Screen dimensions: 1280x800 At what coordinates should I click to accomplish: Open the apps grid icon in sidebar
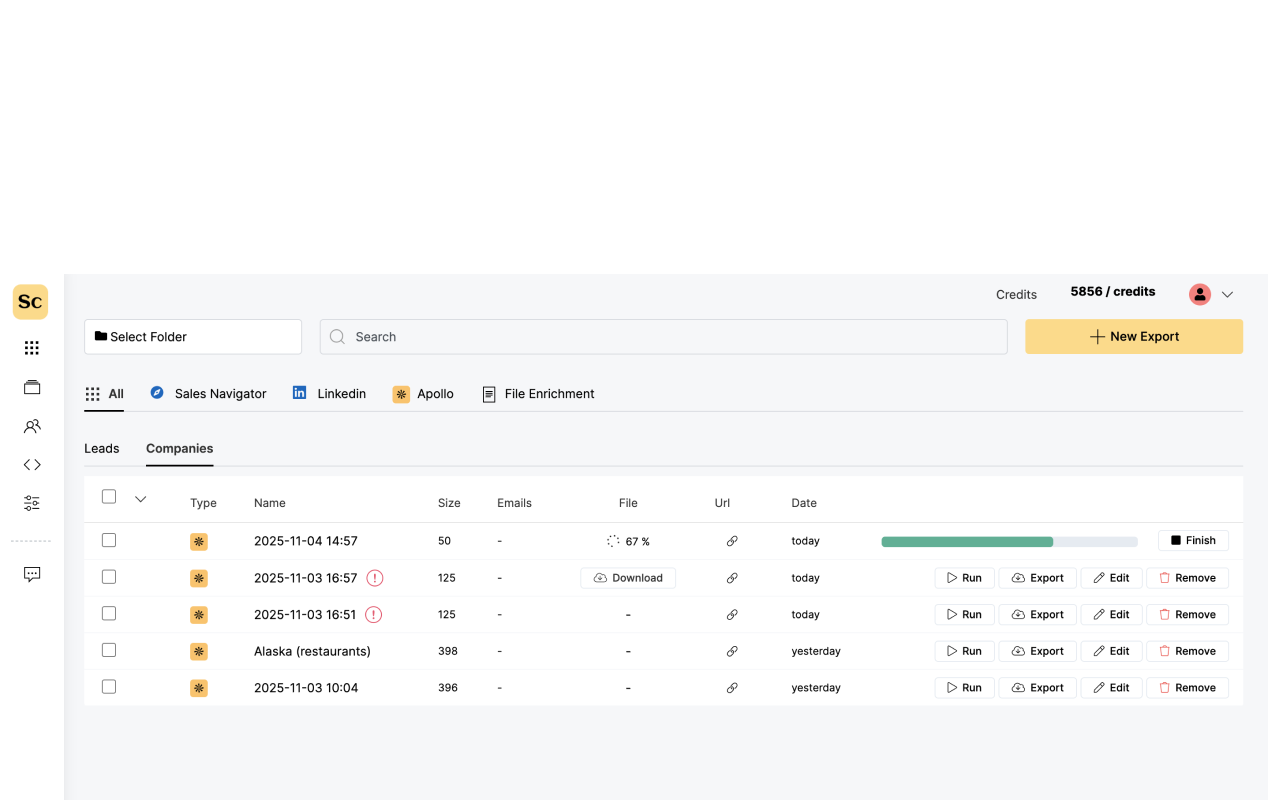(31, 347)
